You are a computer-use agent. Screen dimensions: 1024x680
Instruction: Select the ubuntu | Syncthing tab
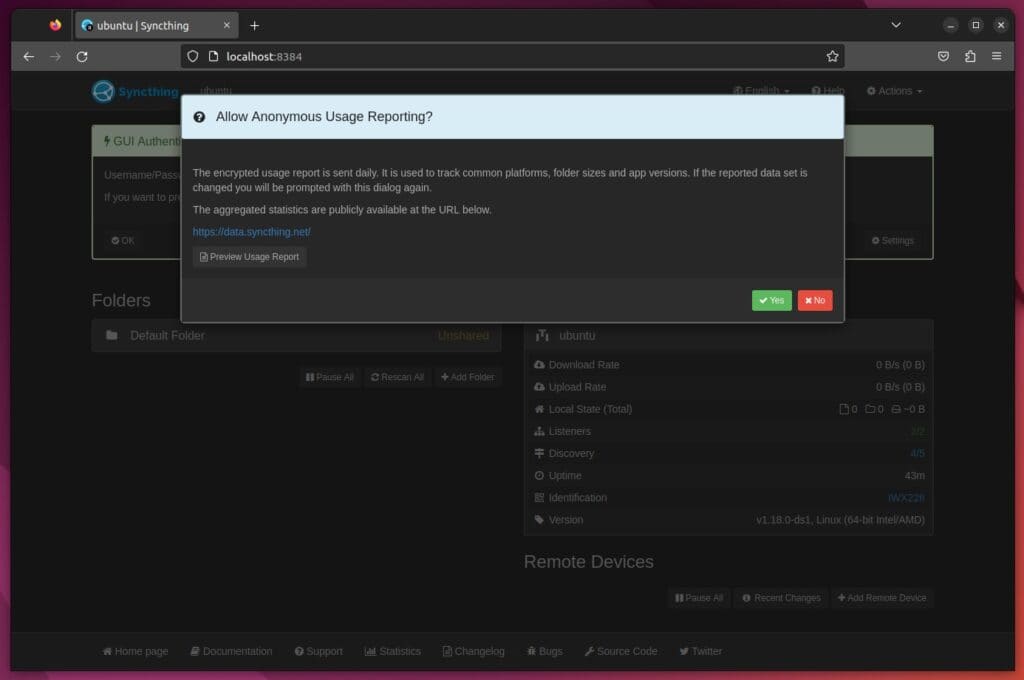(x=157, y=25)
